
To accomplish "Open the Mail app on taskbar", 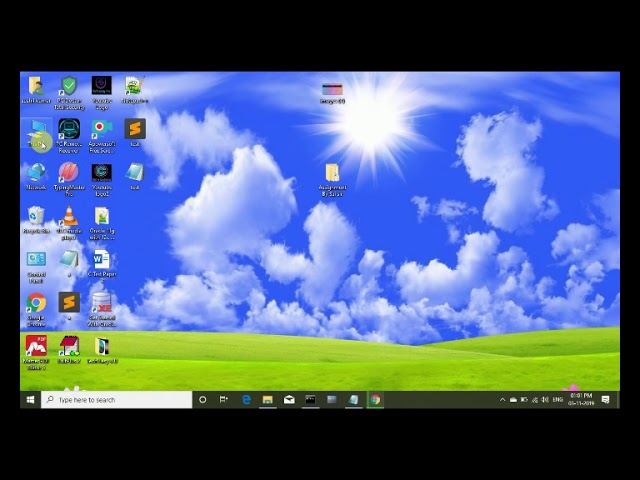I will coord(289,400).
